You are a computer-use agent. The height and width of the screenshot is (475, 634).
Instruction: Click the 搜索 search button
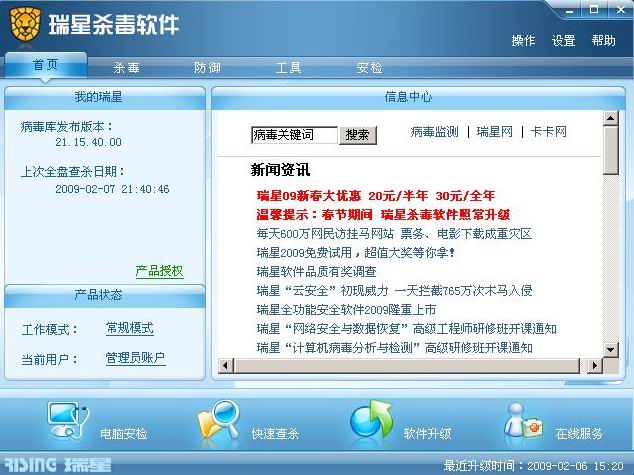[x=357, y=135]
